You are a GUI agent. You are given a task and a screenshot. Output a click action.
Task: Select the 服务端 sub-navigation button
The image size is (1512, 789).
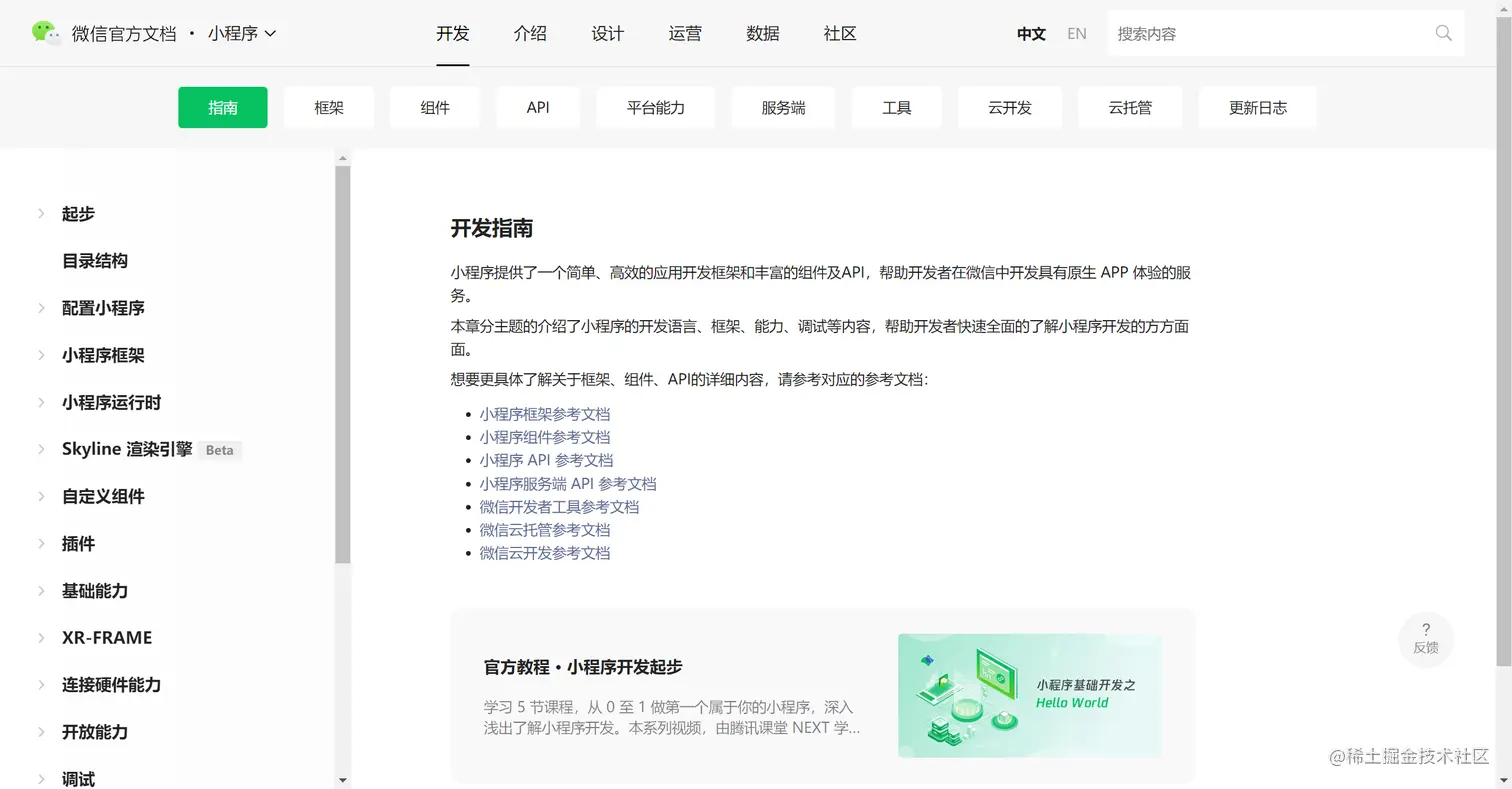783,107
